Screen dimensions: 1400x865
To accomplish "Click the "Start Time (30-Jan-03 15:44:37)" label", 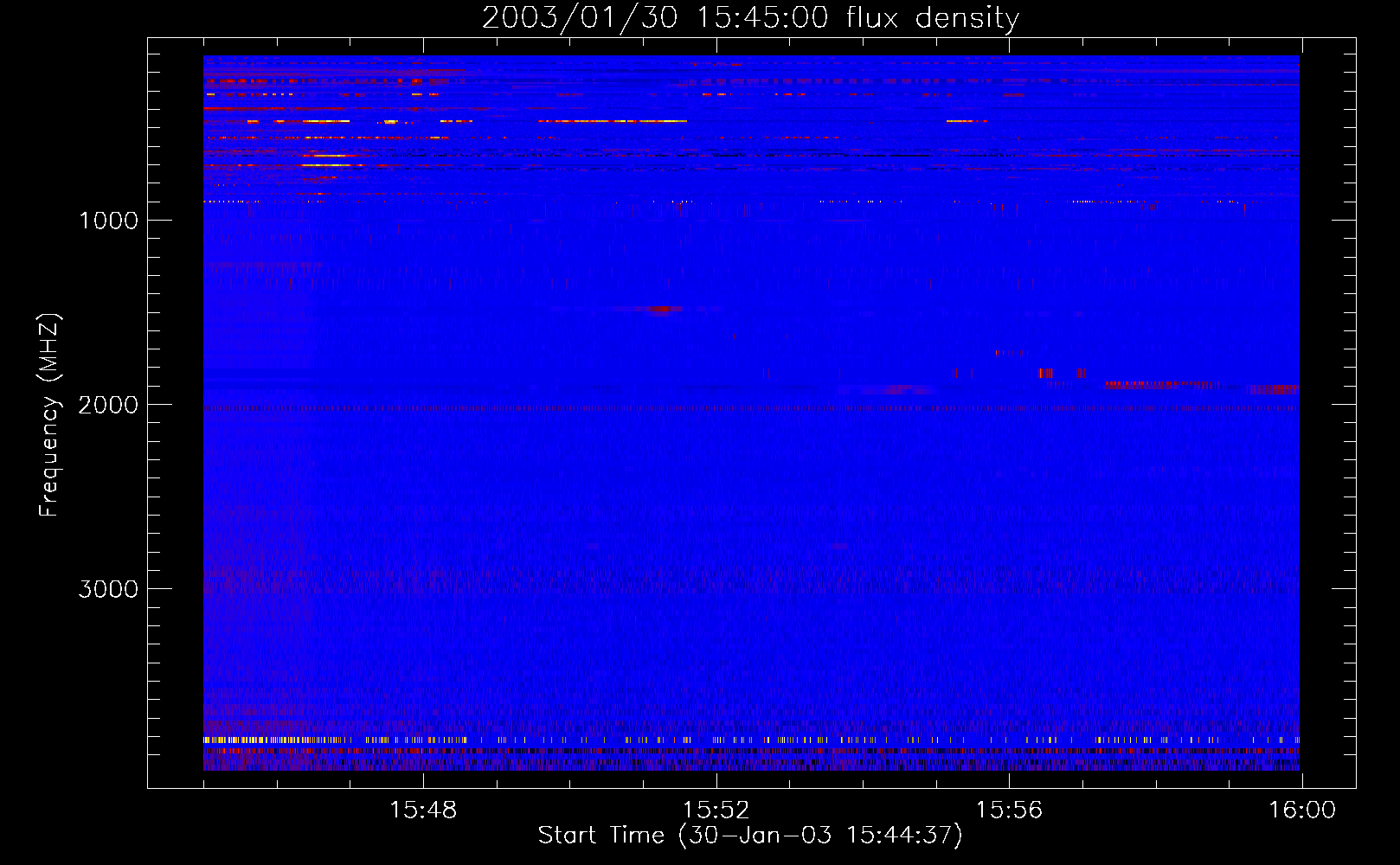I will tap(750, 836).
